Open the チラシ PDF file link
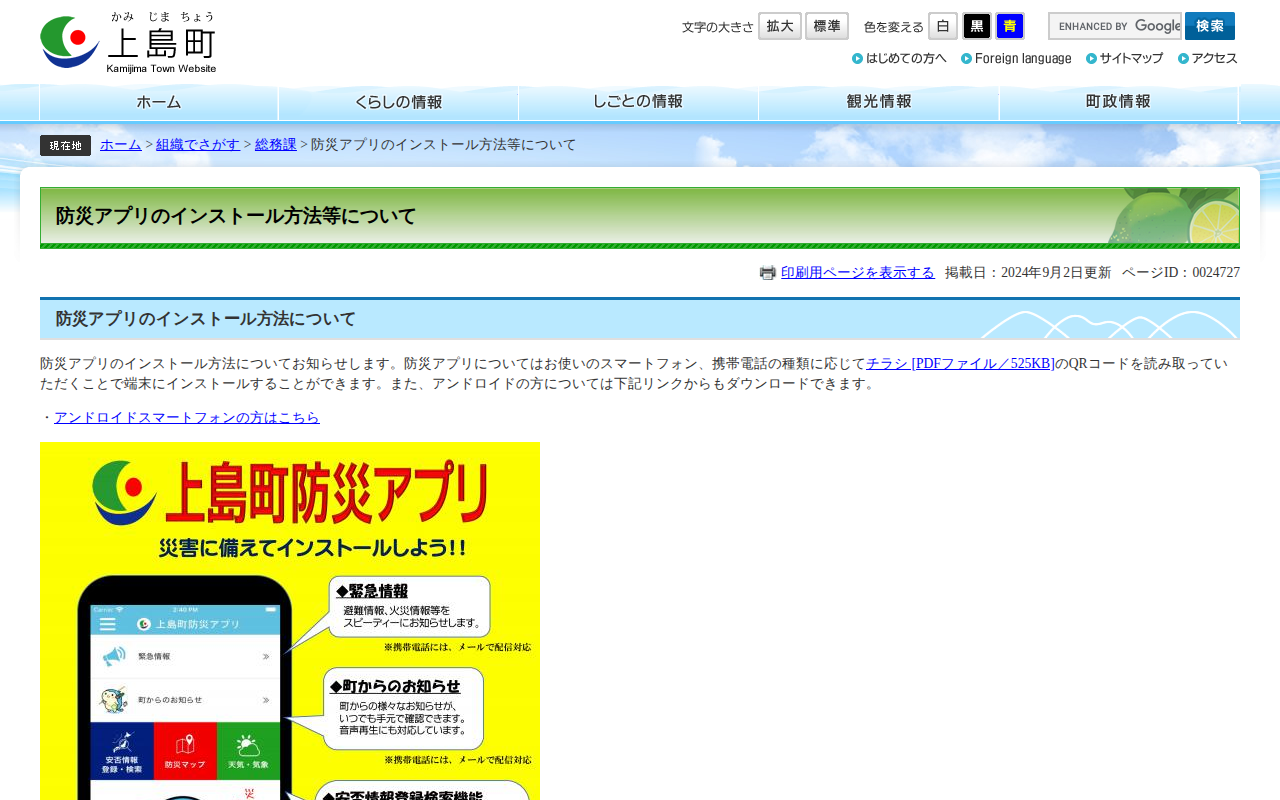Image resolution: width=1280 pixels, height=800 pixels. click(x=960, y=364)
